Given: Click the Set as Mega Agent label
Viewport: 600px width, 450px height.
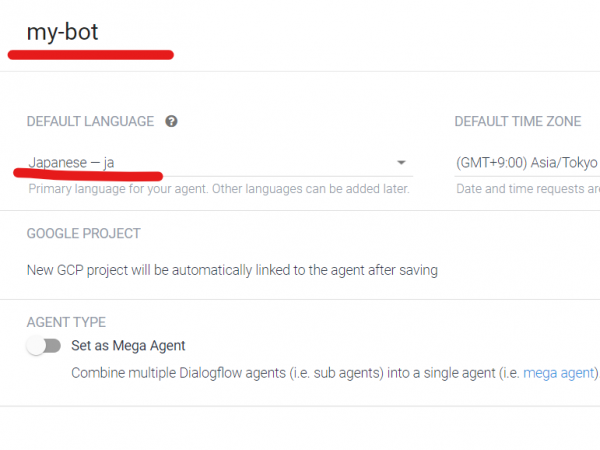Looking at the screenshot, I should [128, 346].
